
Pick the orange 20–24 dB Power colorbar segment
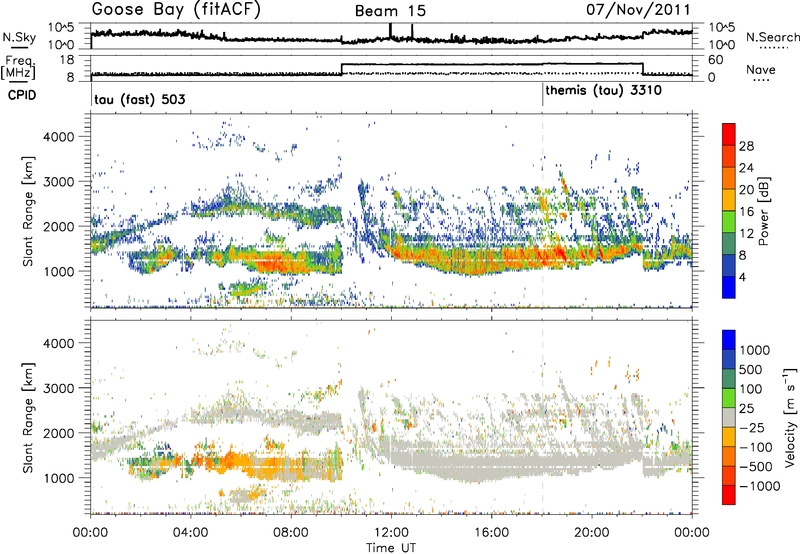[x=729, y=178]
